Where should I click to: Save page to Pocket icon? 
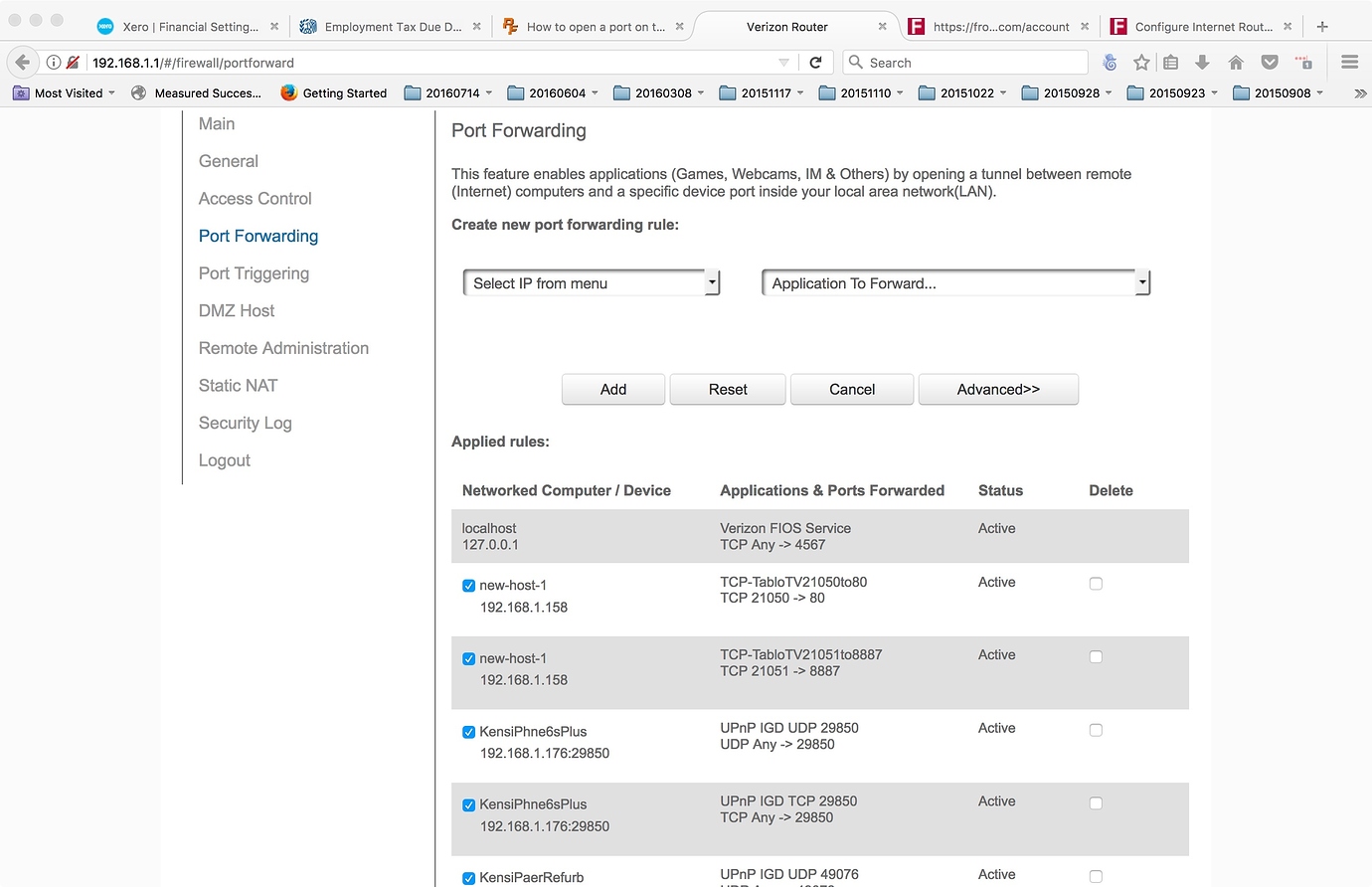(1270, 63)
